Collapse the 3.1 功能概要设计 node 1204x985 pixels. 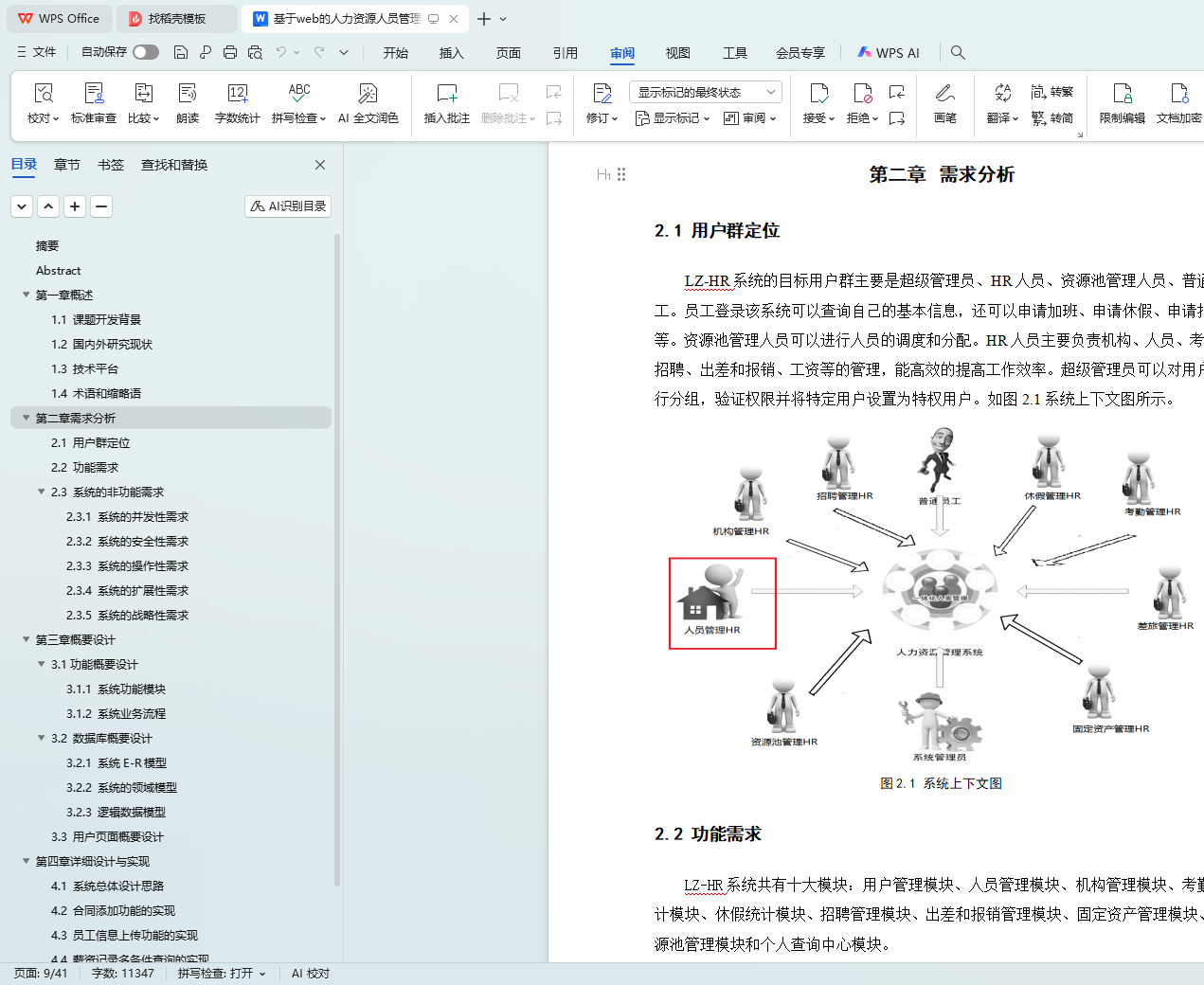point(41,664)
